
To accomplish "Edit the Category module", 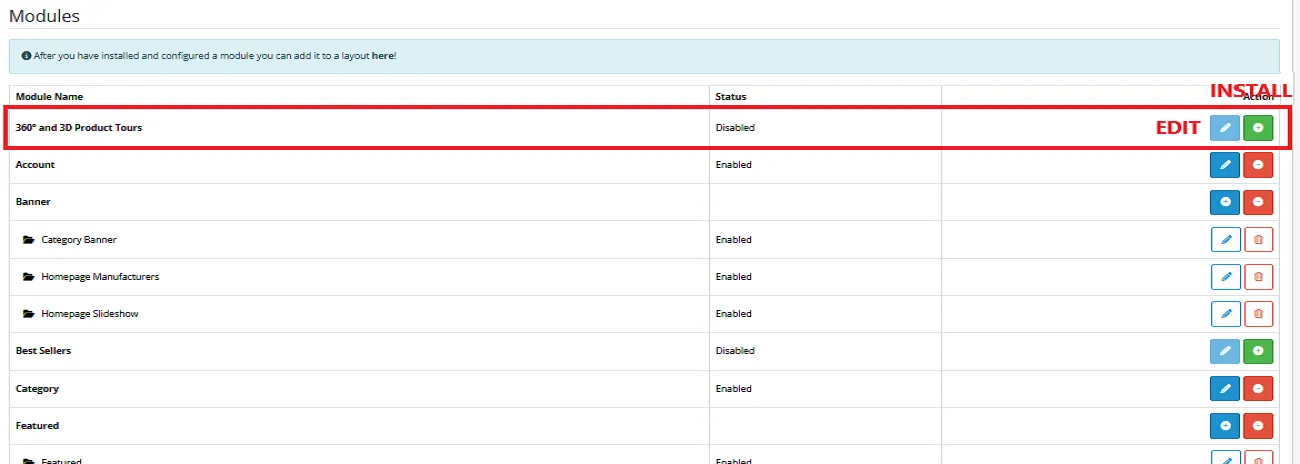I will tap(1225, 388).
